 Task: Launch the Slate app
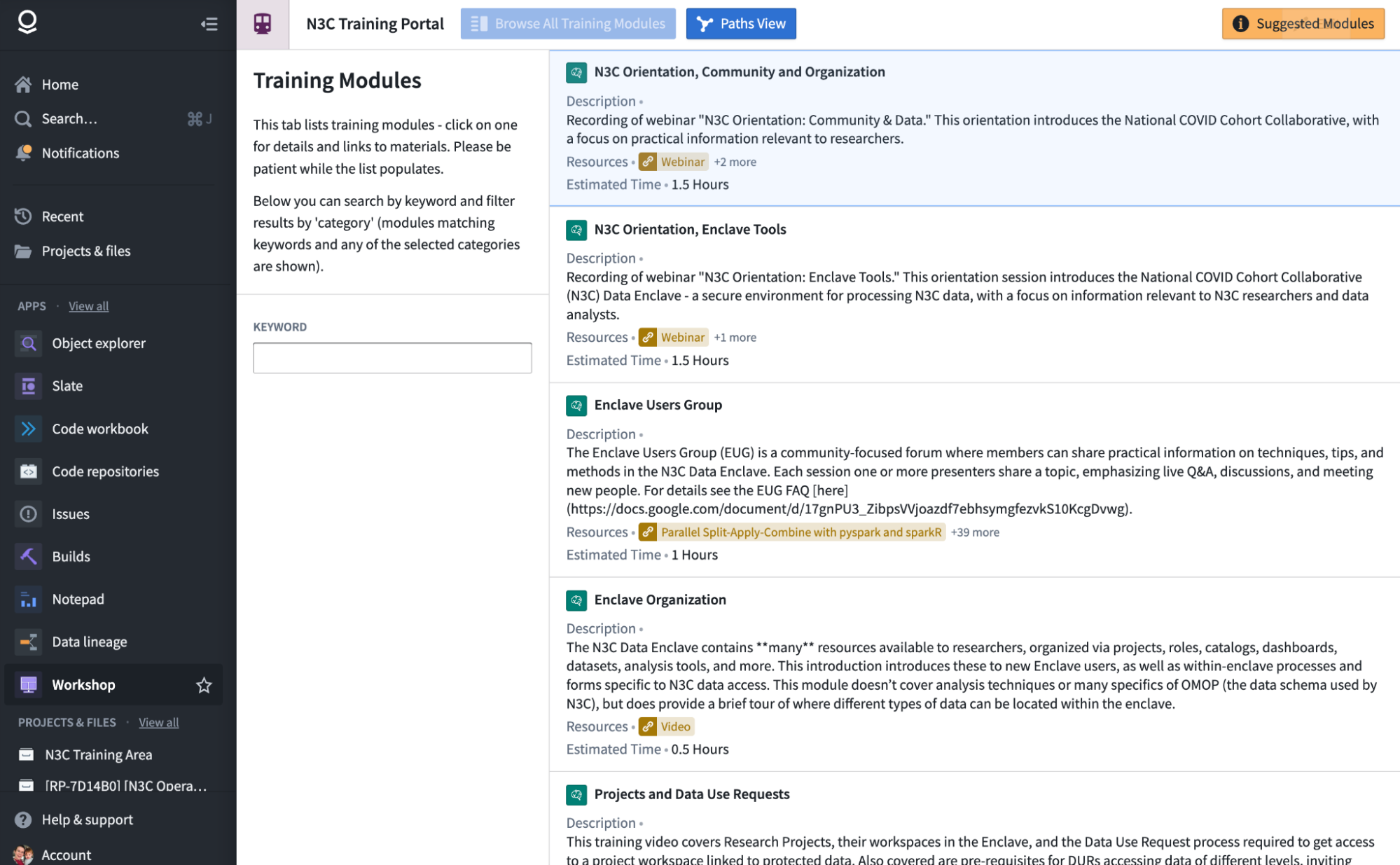coord(67,386)
